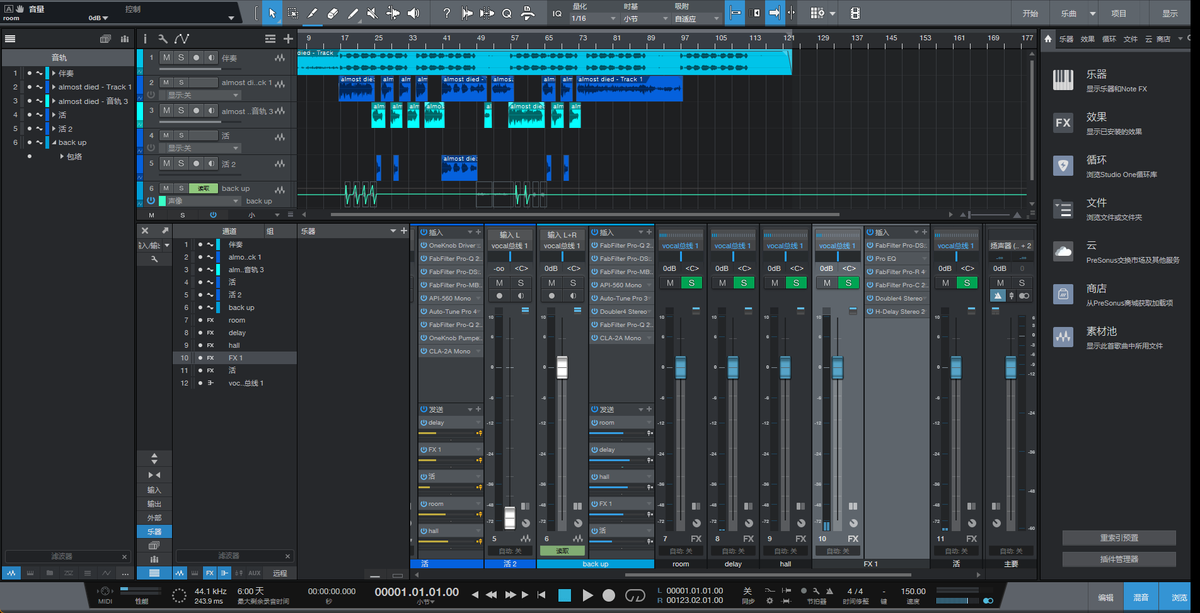This screenshot has height=613, width=1200.
Task: Switch to the 编辑 Edit panel
Action: (x=1105, y=597)
